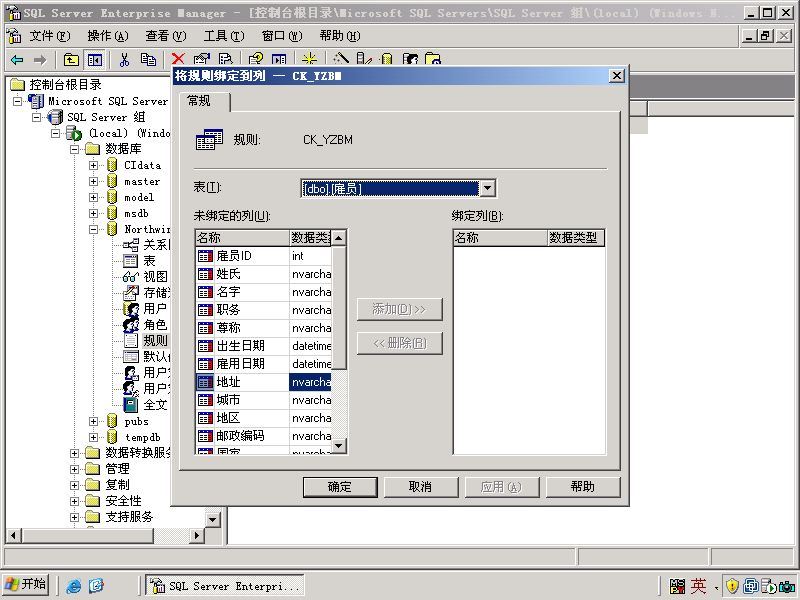Click the red X Delete icon
Viewport: 800px width, 600px height.
tap(178, 59)
